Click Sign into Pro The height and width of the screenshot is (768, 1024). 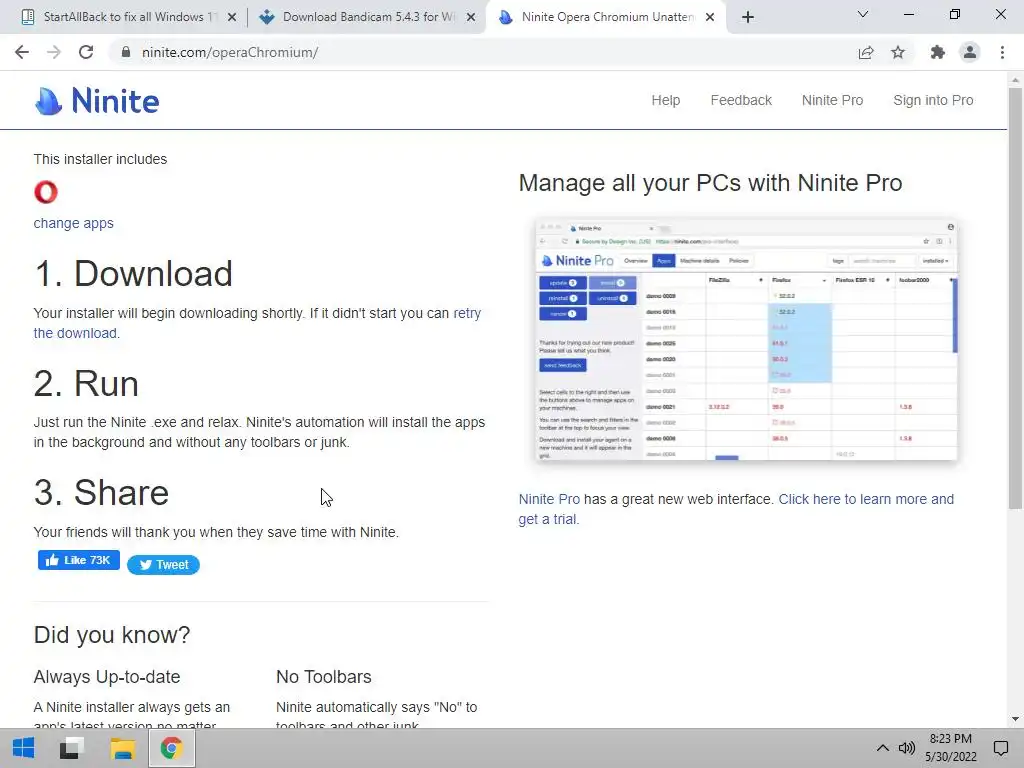(x=933, y=100)
